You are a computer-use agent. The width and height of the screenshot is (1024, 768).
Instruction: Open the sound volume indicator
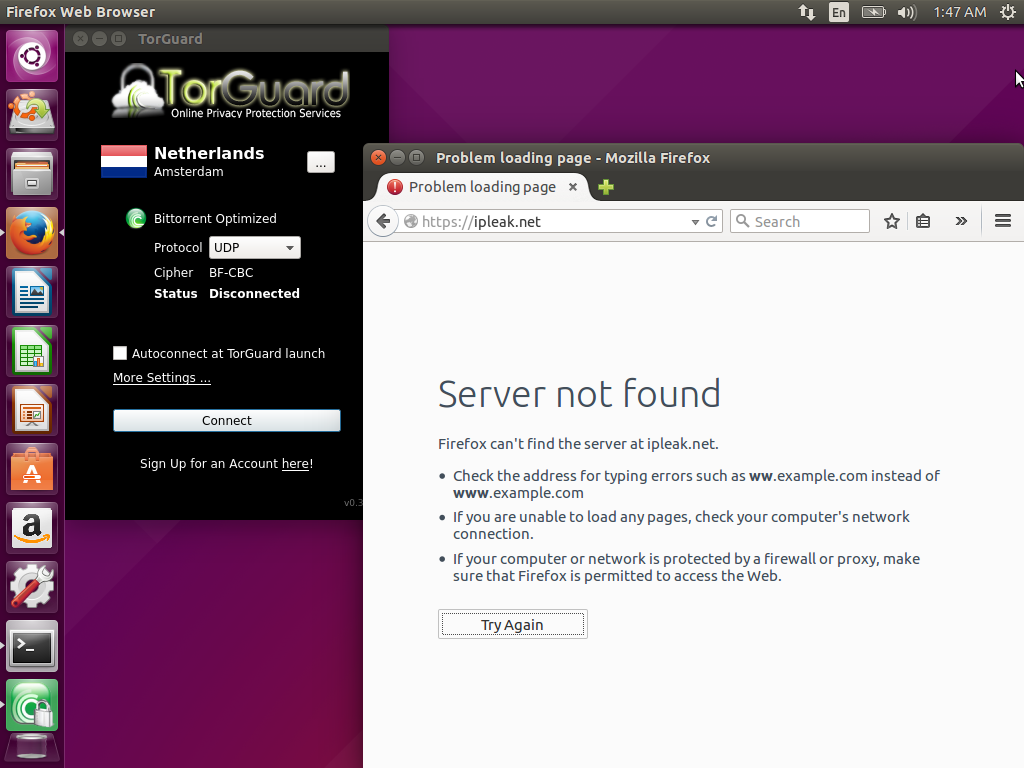tap(907, 12)
